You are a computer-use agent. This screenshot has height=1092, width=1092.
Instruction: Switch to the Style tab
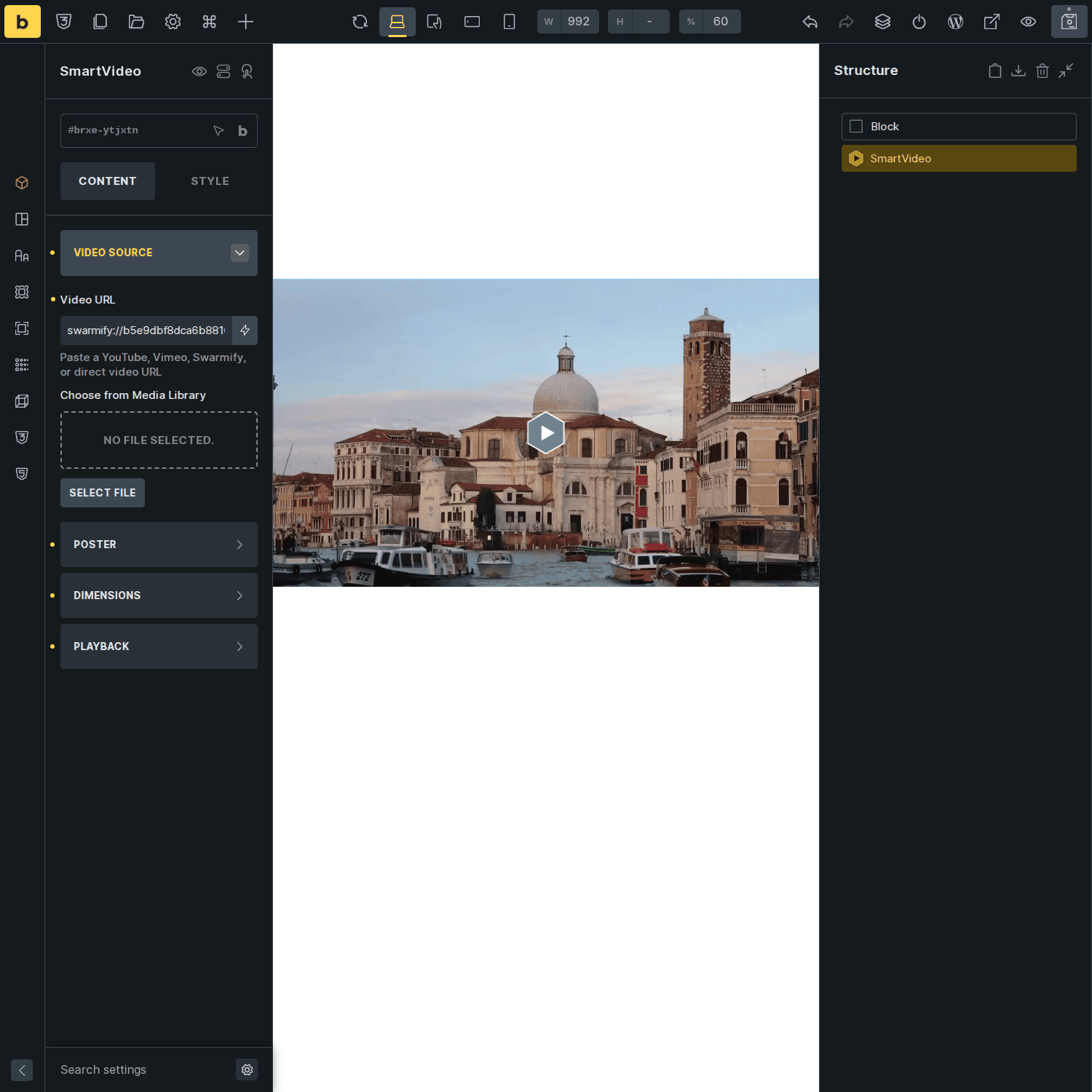(x=210, y=181)
